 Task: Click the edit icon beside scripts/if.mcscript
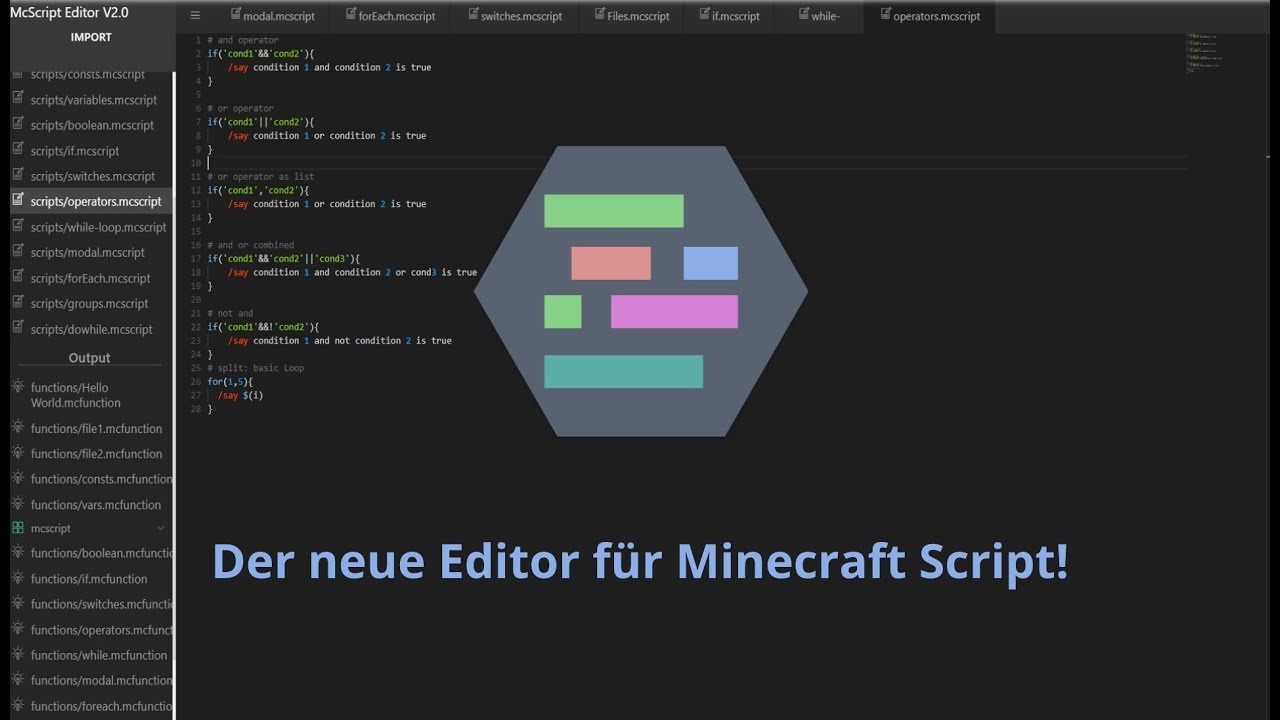(x=17, y=150)
